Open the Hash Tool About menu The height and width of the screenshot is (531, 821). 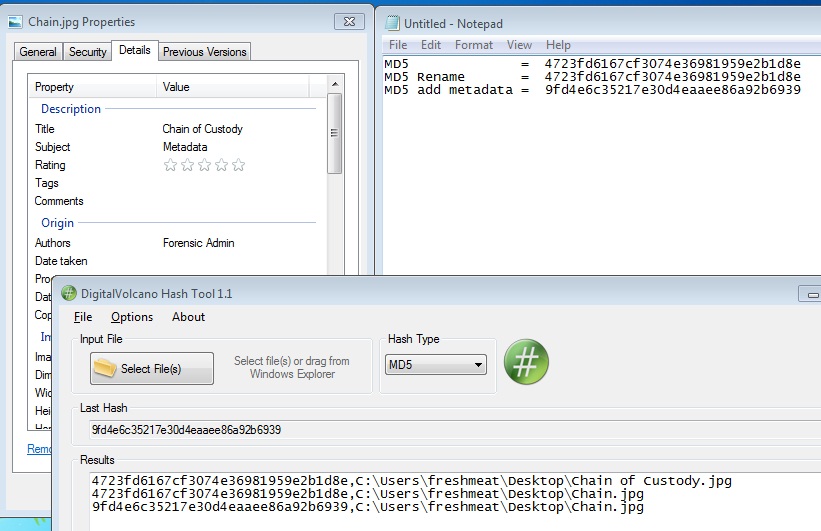tap(188, 317)
